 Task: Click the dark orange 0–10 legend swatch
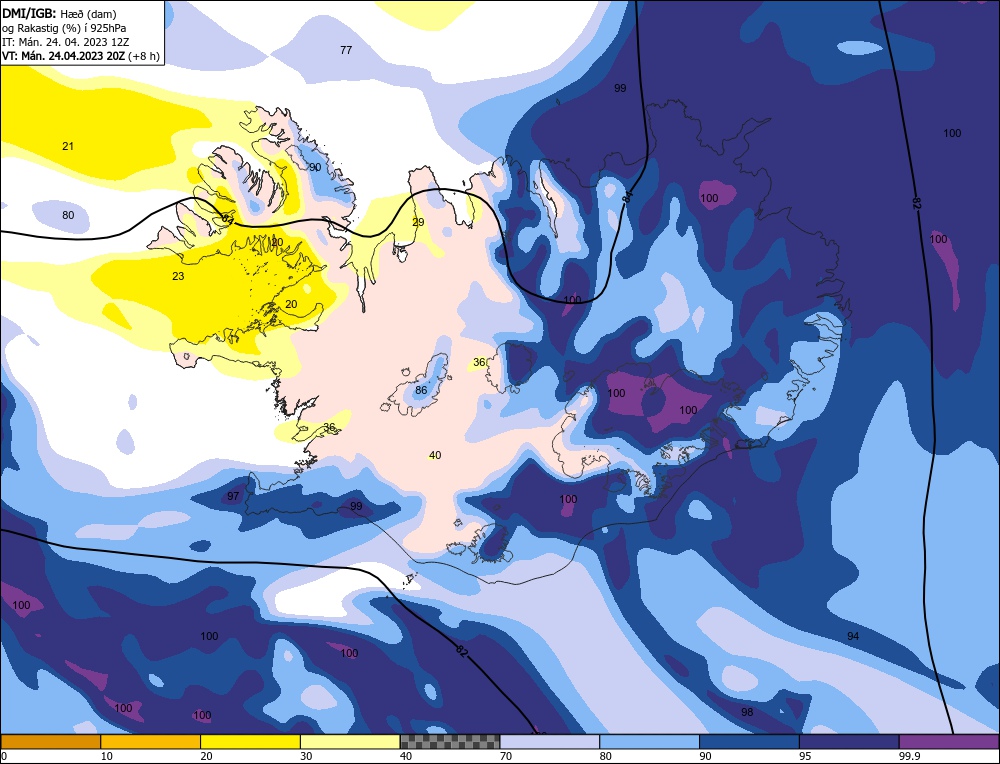51,741
